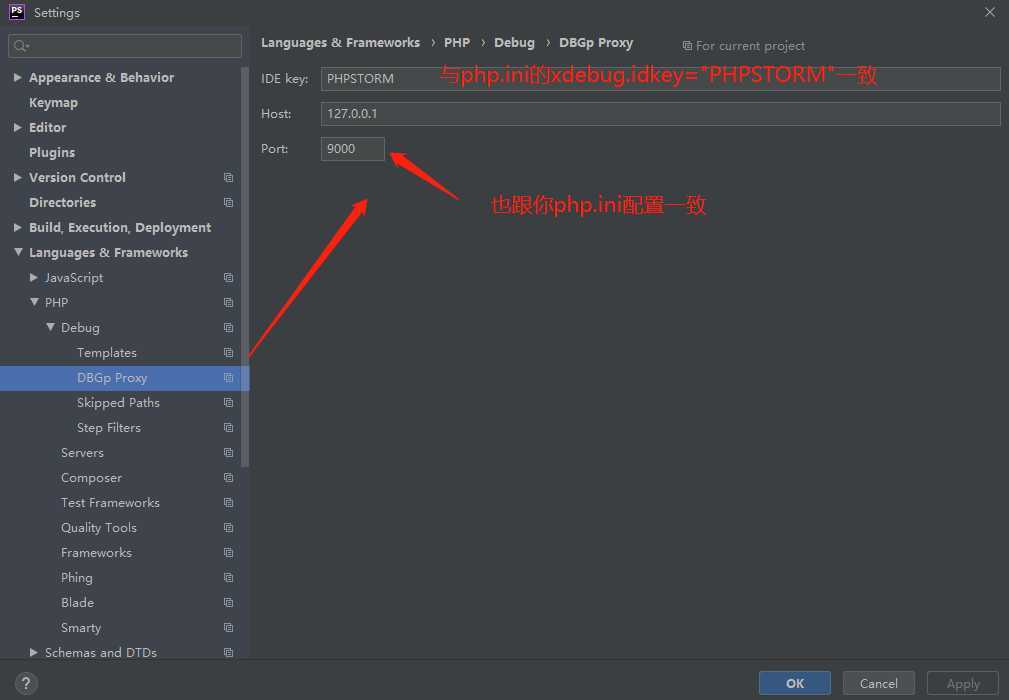Click the project-level icon beside Templates
Screen dimensions: 1009x700
[x=228, y=353]
